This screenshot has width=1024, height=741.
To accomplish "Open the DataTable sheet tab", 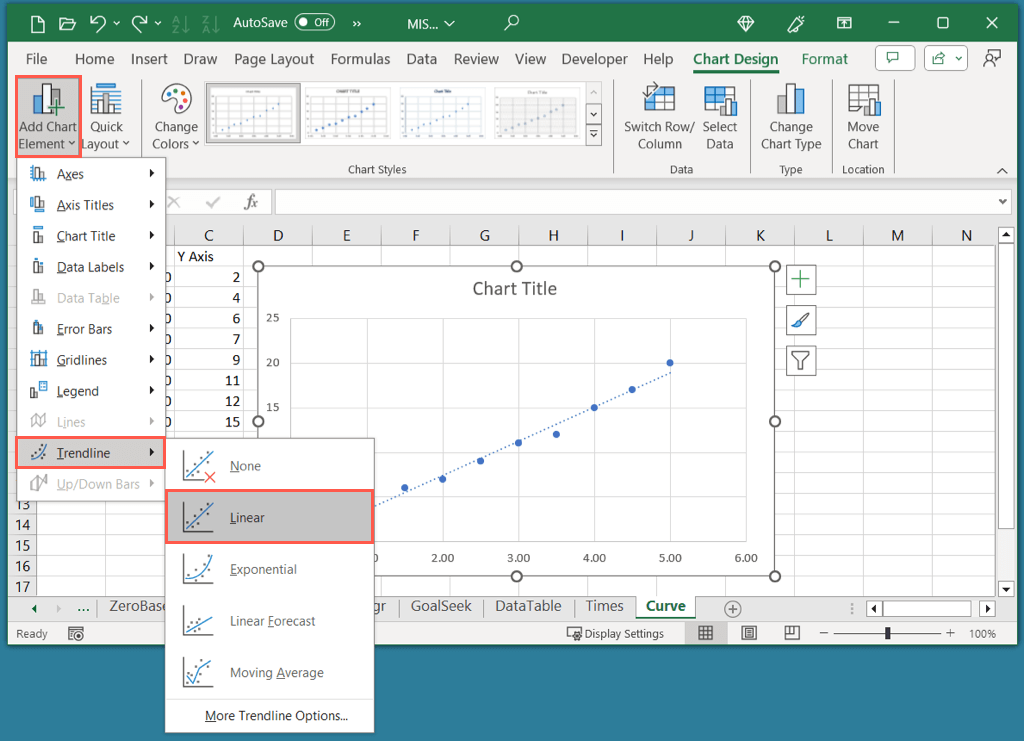I will [528, 607].
